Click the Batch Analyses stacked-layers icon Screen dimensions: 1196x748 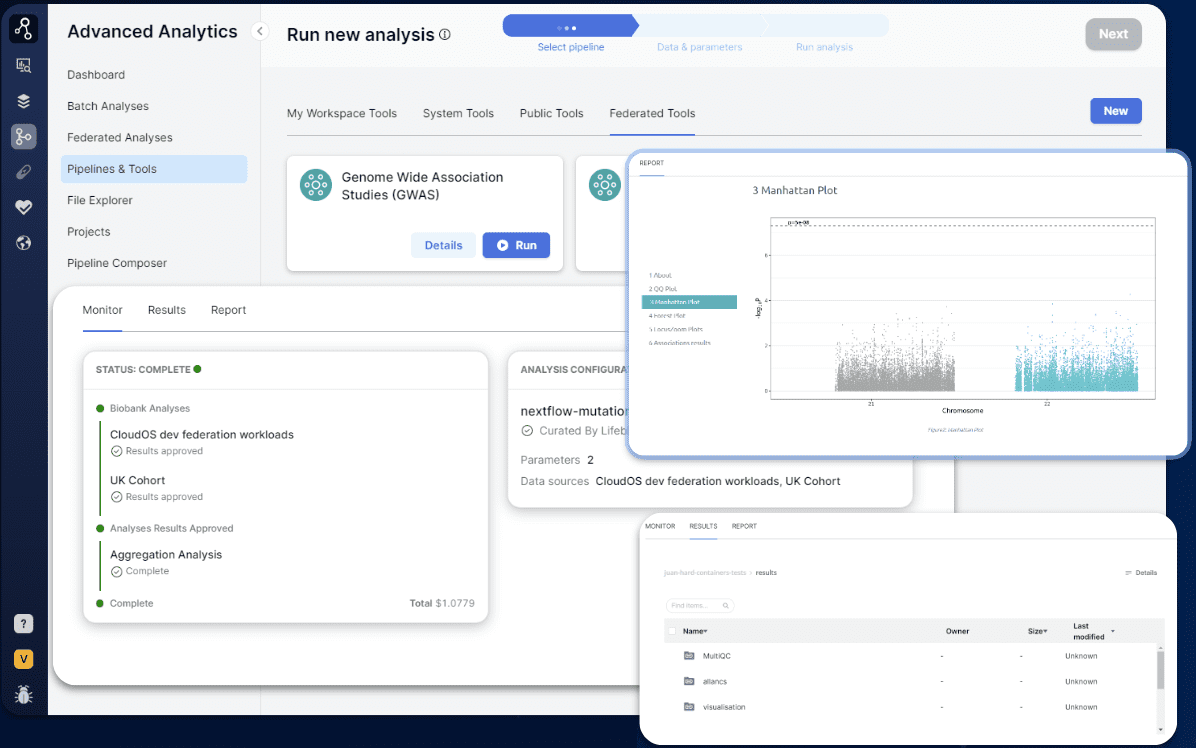(x=24, y=100)
